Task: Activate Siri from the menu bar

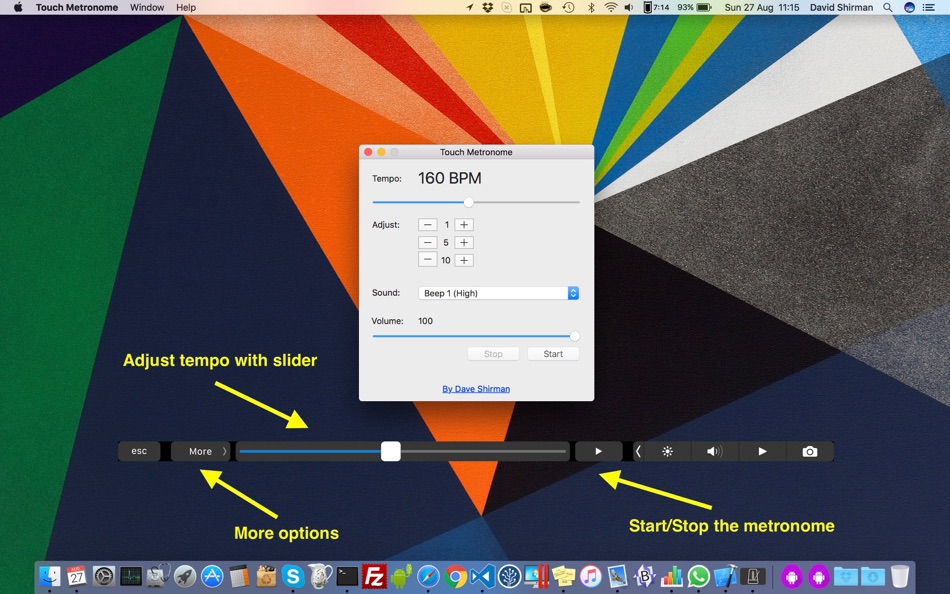Action: [x=909, y=7]
